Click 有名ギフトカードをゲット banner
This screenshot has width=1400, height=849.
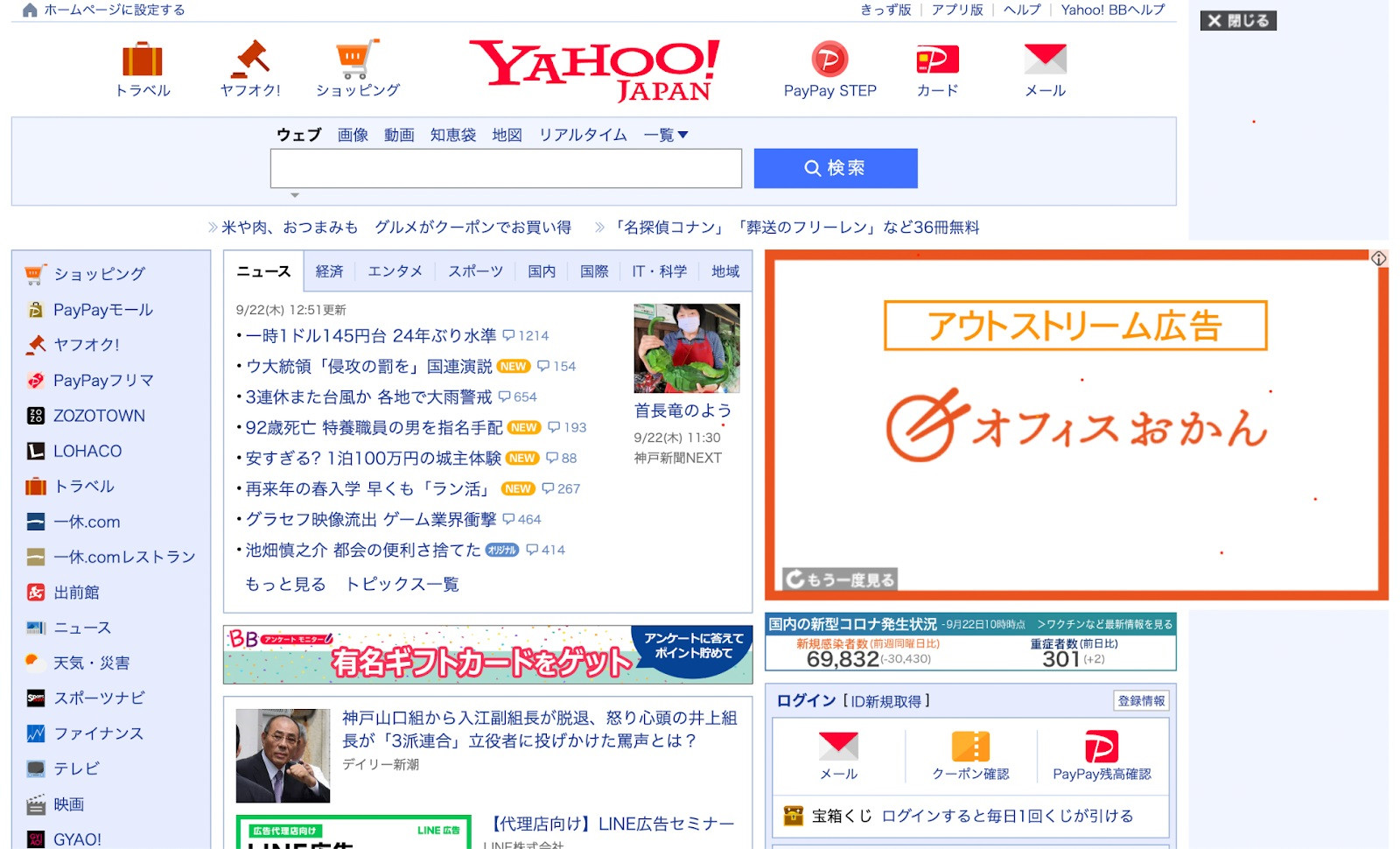click(487, 655)
